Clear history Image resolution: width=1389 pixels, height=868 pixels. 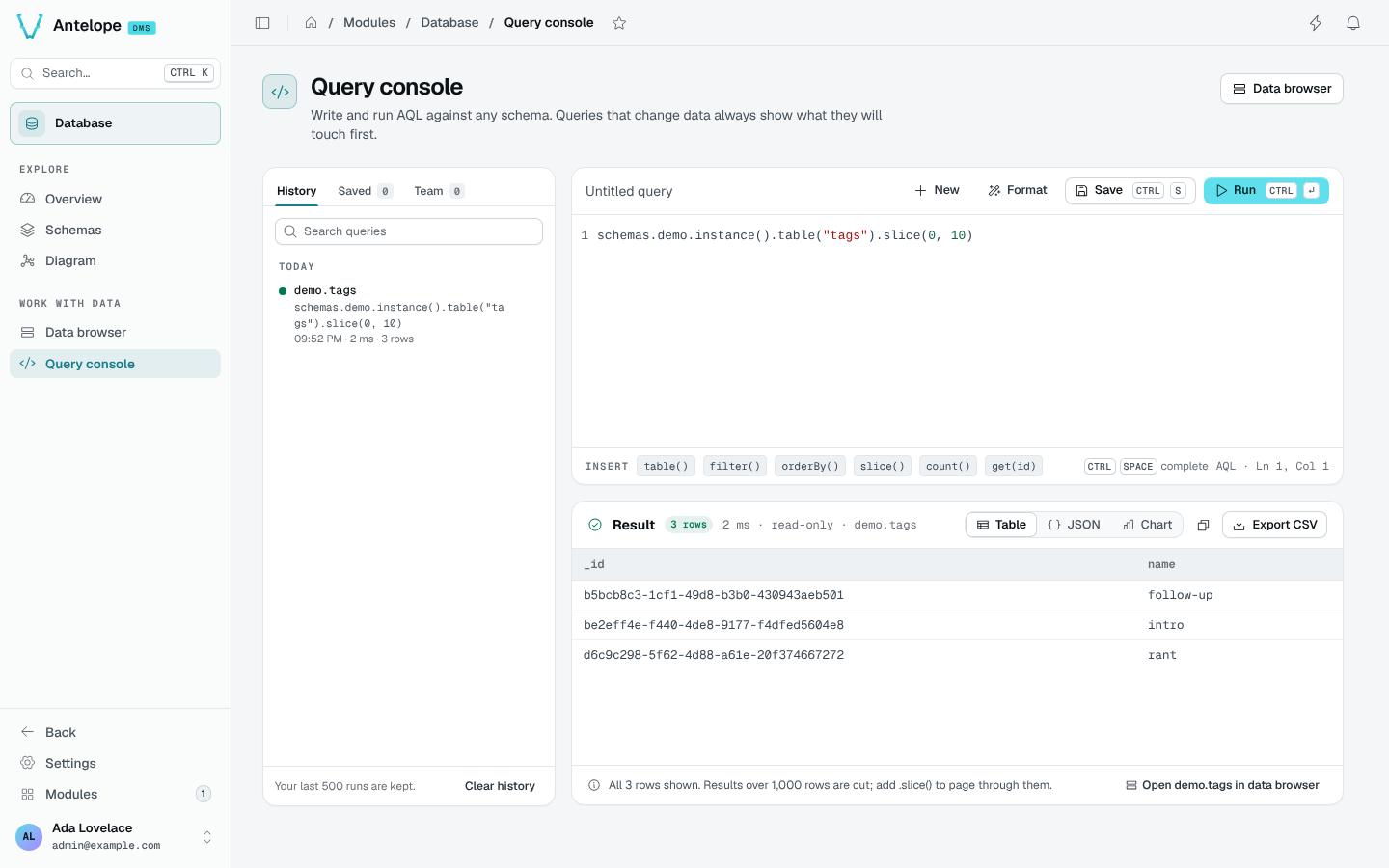[x=500, y=786]
